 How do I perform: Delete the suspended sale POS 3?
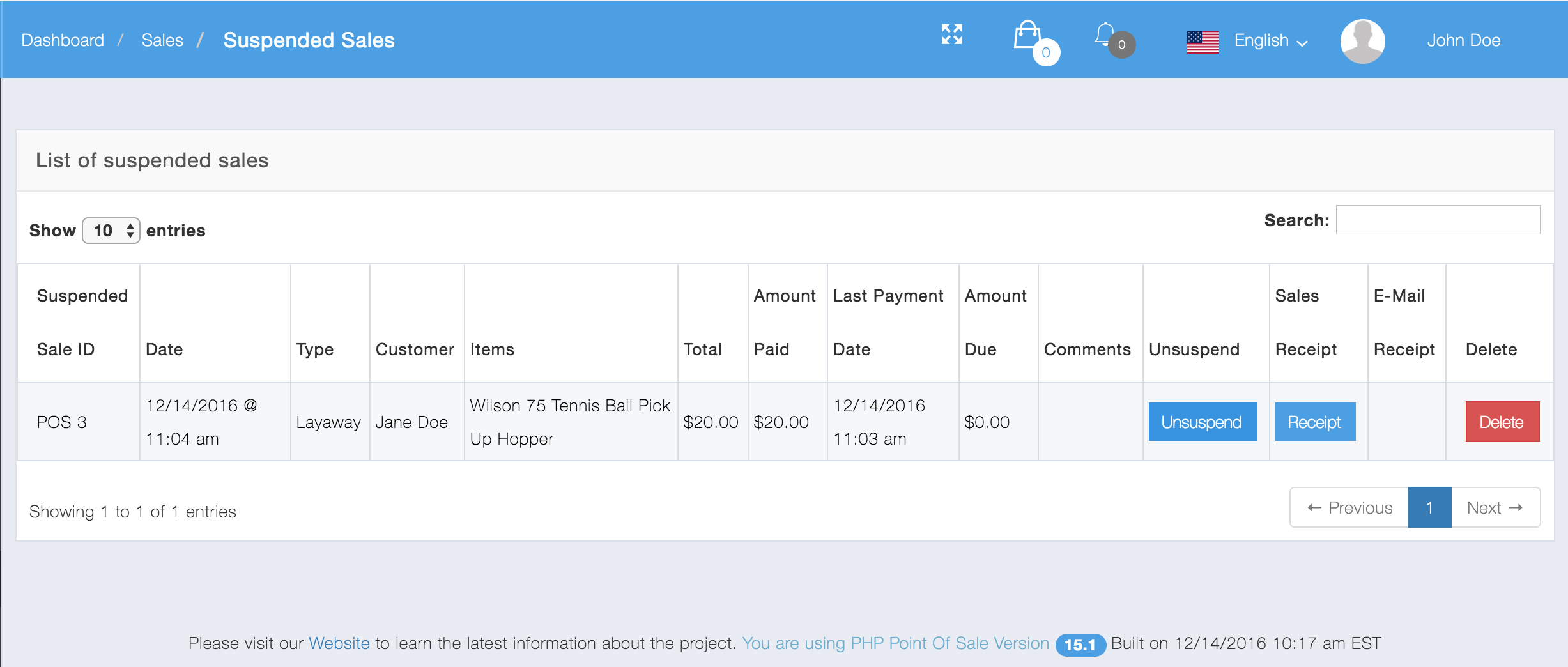[1502, 422]
